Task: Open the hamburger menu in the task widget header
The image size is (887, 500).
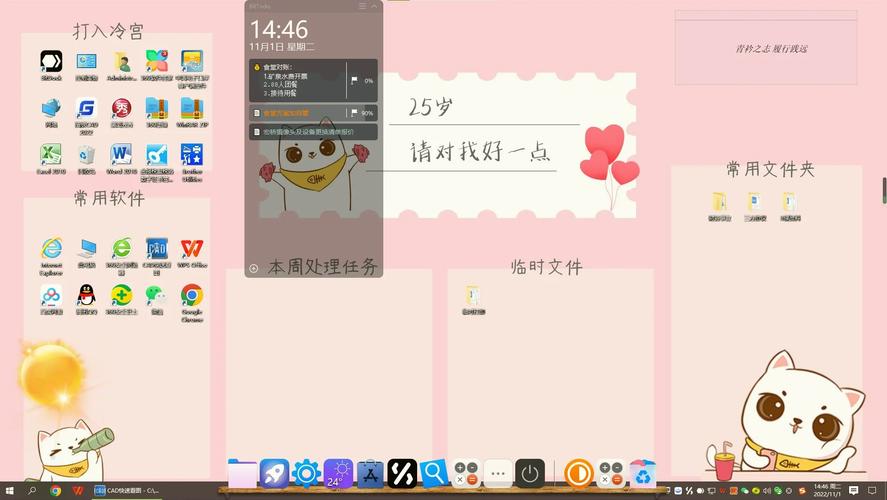Action: (361, 6)
